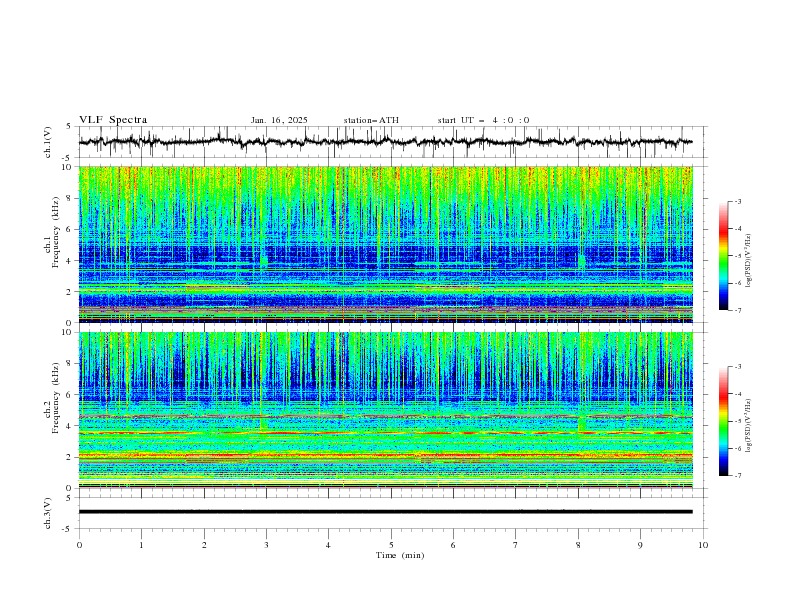Select the ch.1 color bar "log(PSD)(V²/Hz)" label
The image size is (792, 612).
(x=749, y=261)
